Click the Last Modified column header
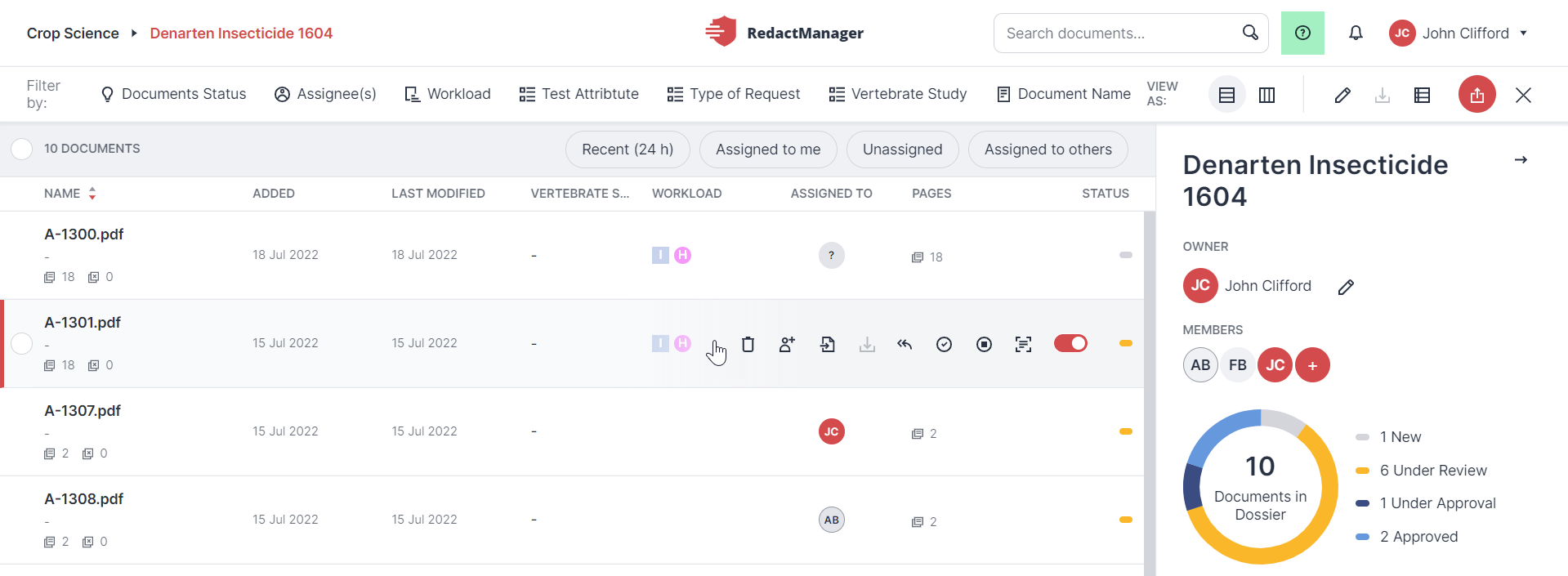1568x576 pixels. (438, 194)
